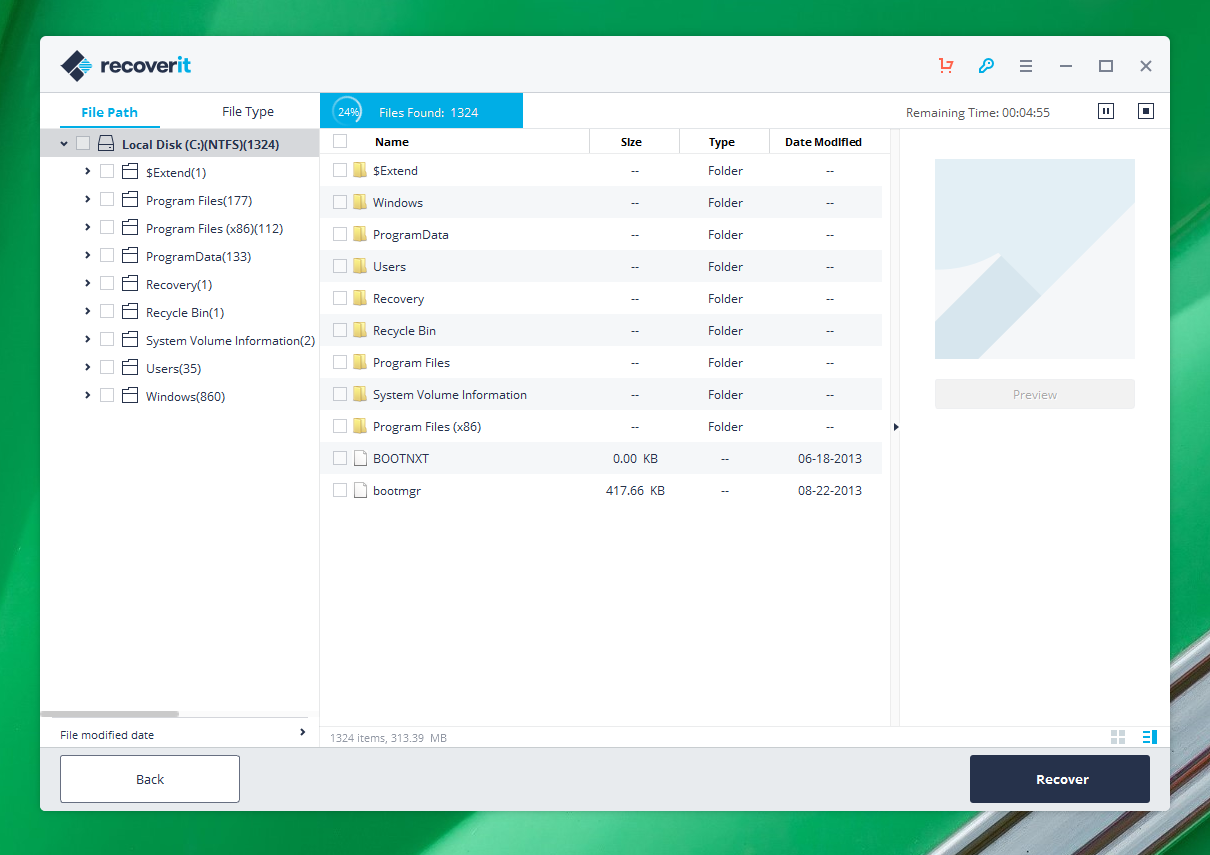Expand the Program Files (x86)(112) node
1210x855 pixels.
[88, 228]
